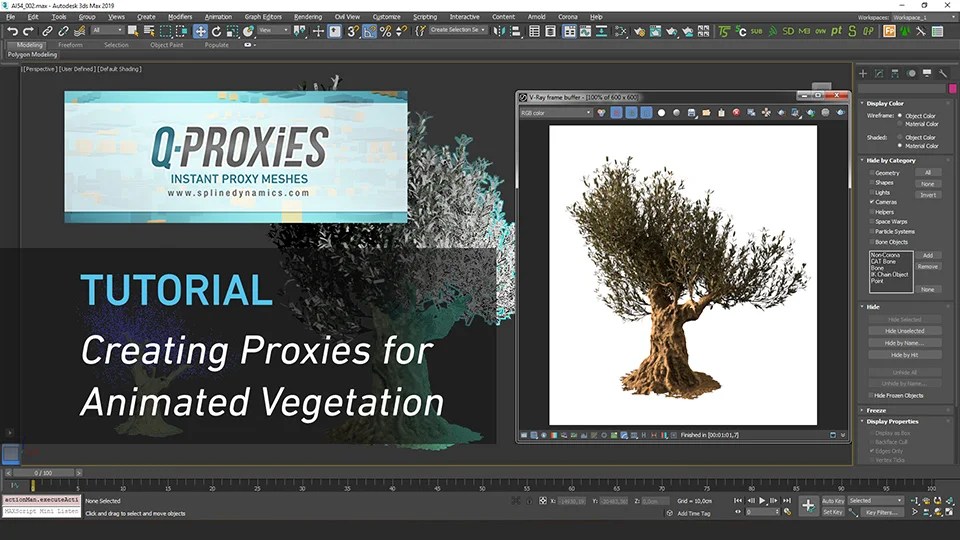The width and height of the screenshot is (960, 540).
Task: Select Wireframe Object Color radio button
Action: click(x=900, y=116)
